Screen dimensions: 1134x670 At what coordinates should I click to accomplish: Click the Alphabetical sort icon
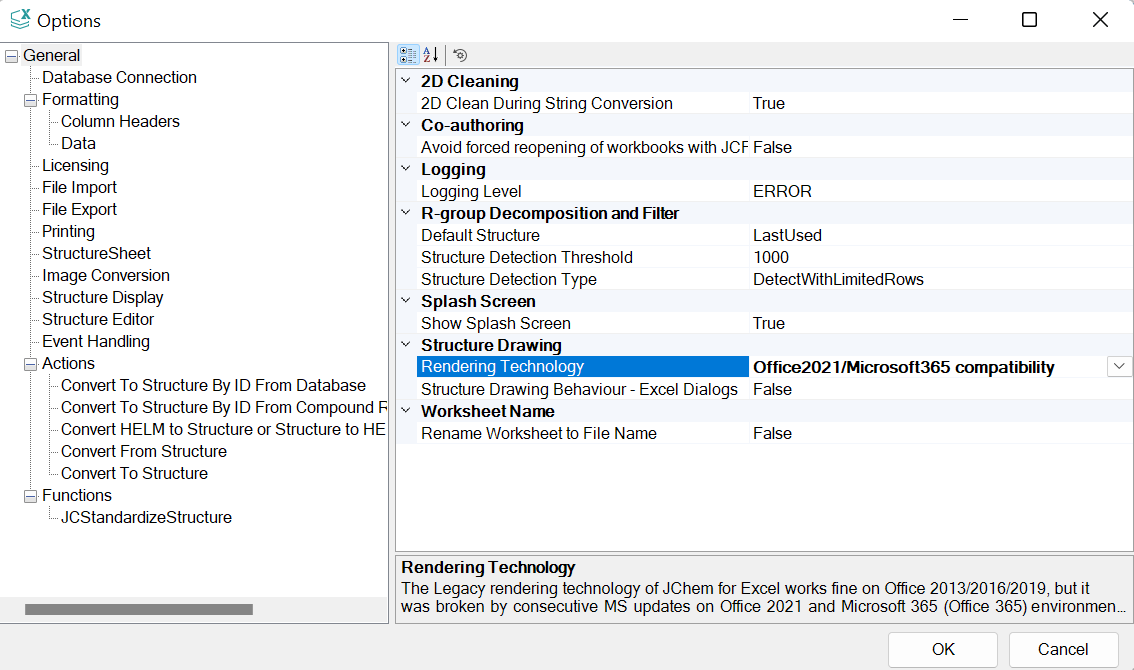[x=430, y=55]
